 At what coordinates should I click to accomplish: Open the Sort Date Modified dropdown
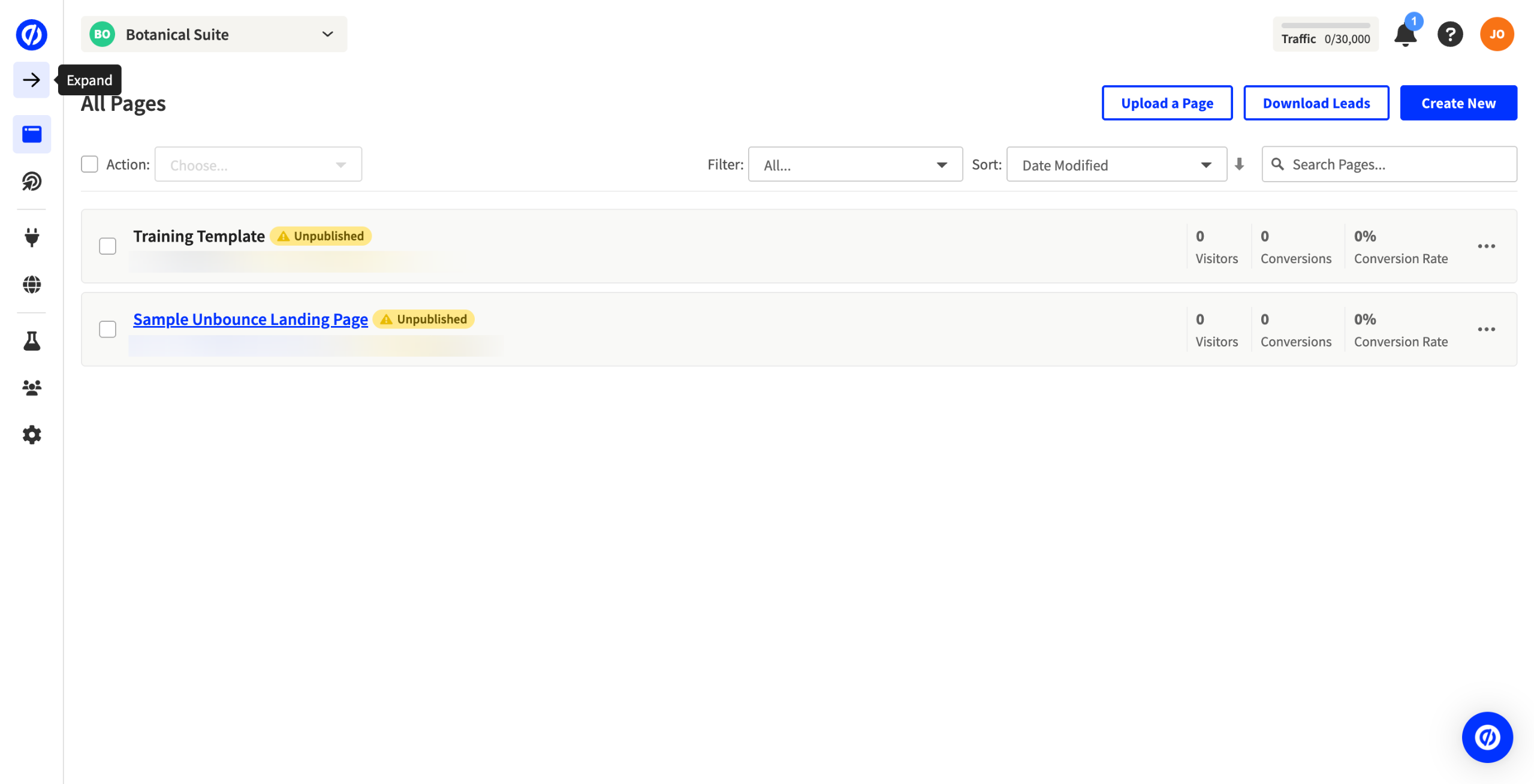point(1116,165)
